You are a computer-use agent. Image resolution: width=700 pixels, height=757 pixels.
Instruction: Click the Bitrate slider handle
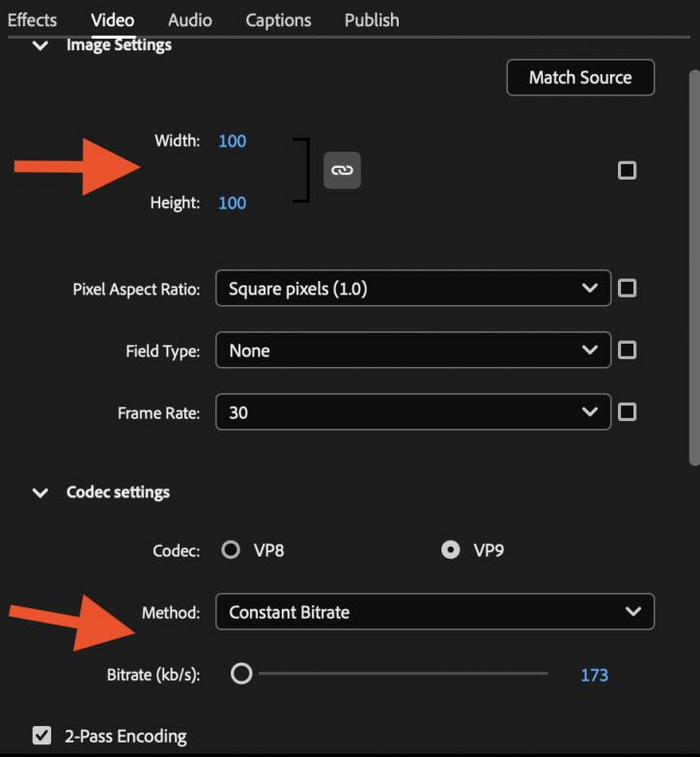point(241,674)
